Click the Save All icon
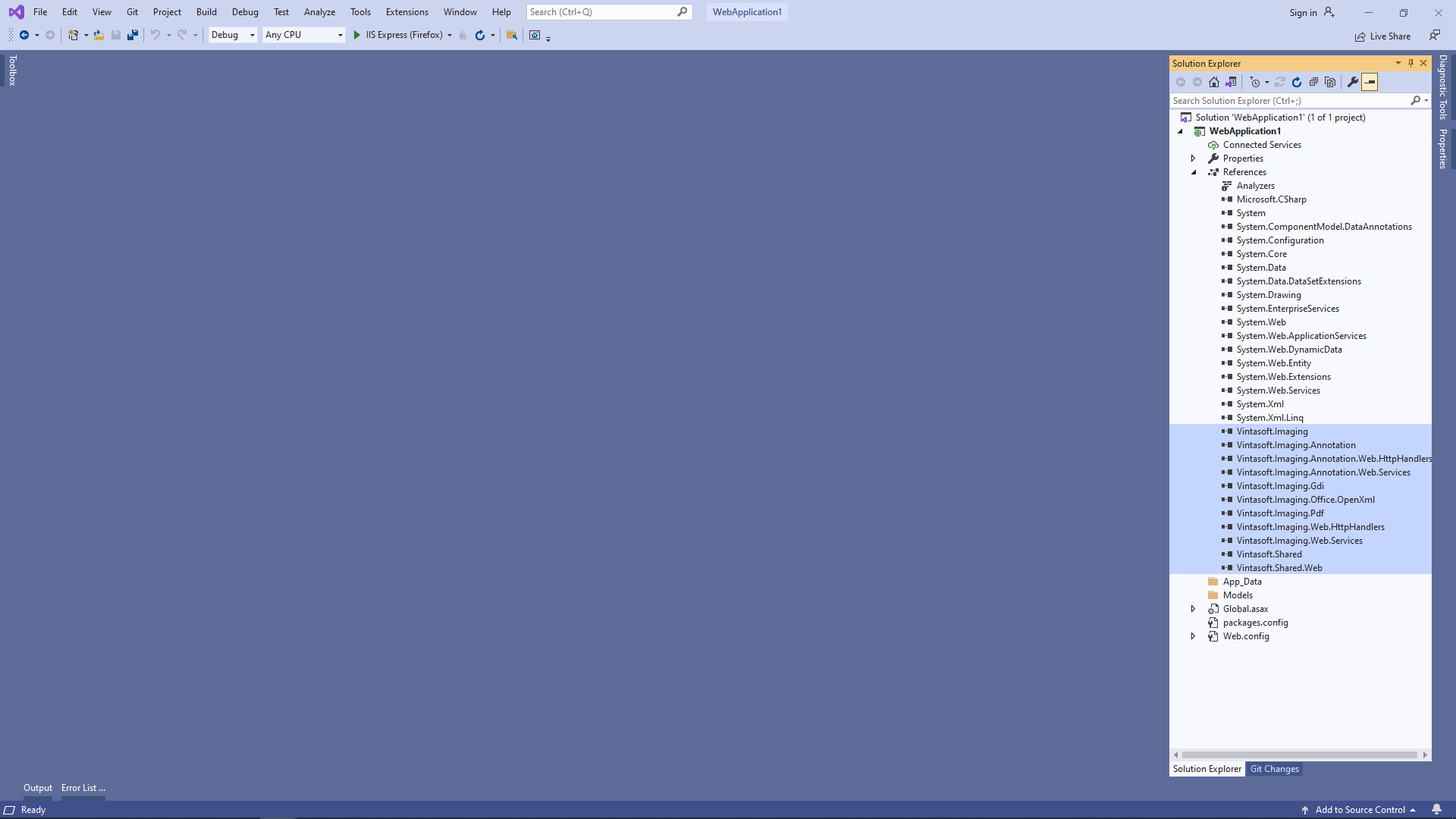 click(132, 35)
